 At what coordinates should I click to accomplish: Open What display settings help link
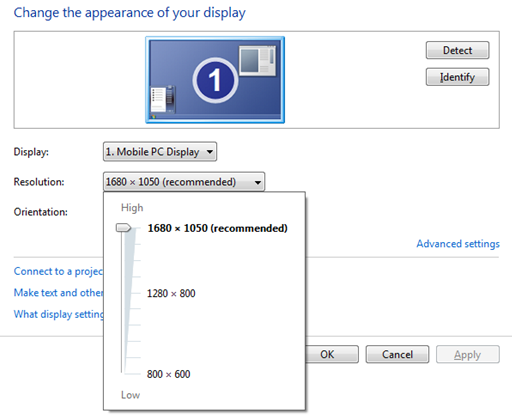point(58,314)
